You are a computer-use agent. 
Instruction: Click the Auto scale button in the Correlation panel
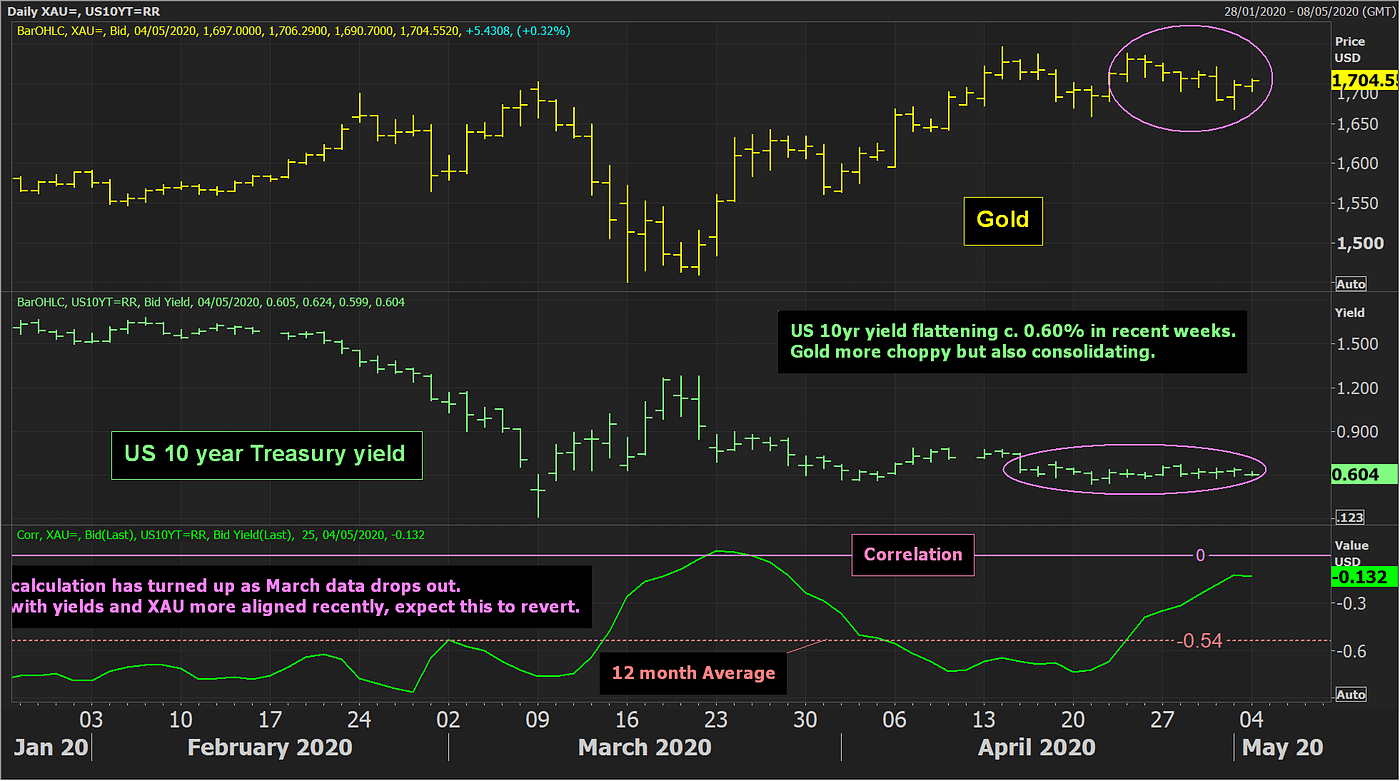tap(1350, 694)
